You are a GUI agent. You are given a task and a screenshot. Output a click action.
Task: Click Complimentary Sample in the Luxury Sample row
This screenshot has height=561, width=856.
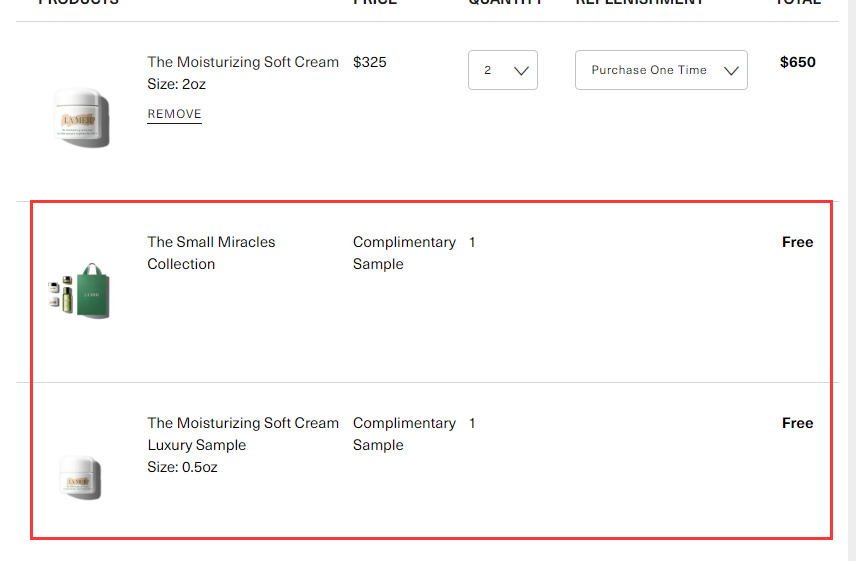(404, 434)
